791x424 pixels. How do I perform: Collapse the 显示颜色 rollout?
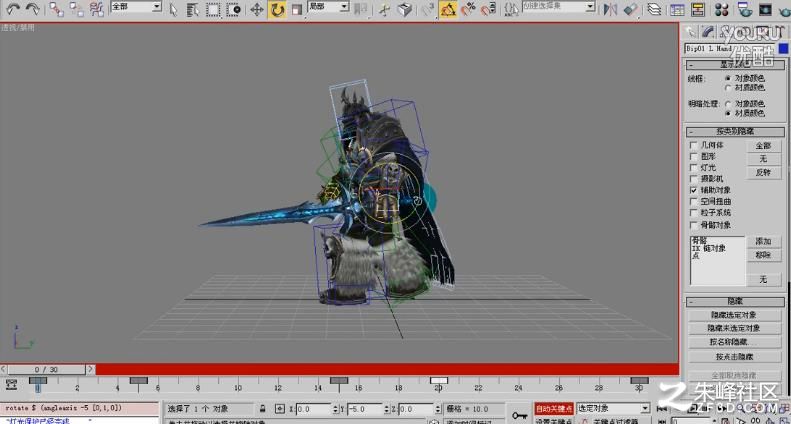pos(735,65)
